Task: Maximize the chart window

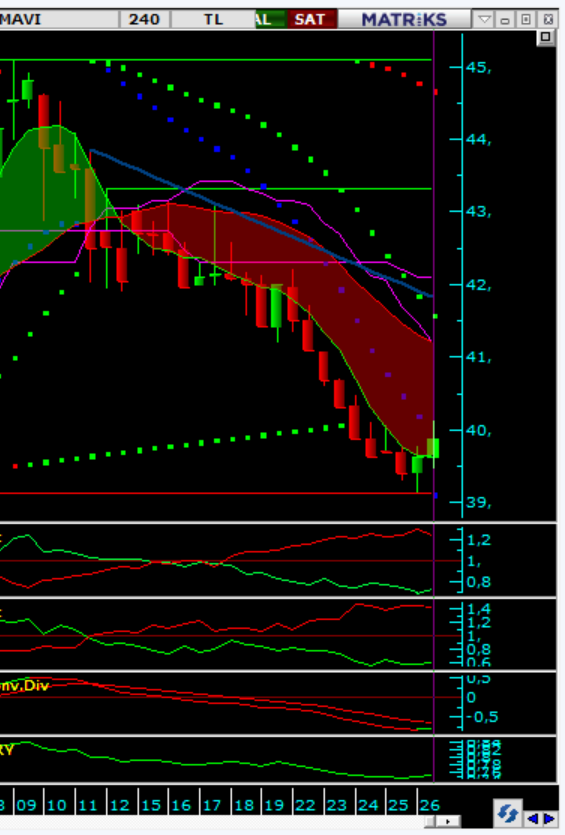Action: [x=526, y=20]
